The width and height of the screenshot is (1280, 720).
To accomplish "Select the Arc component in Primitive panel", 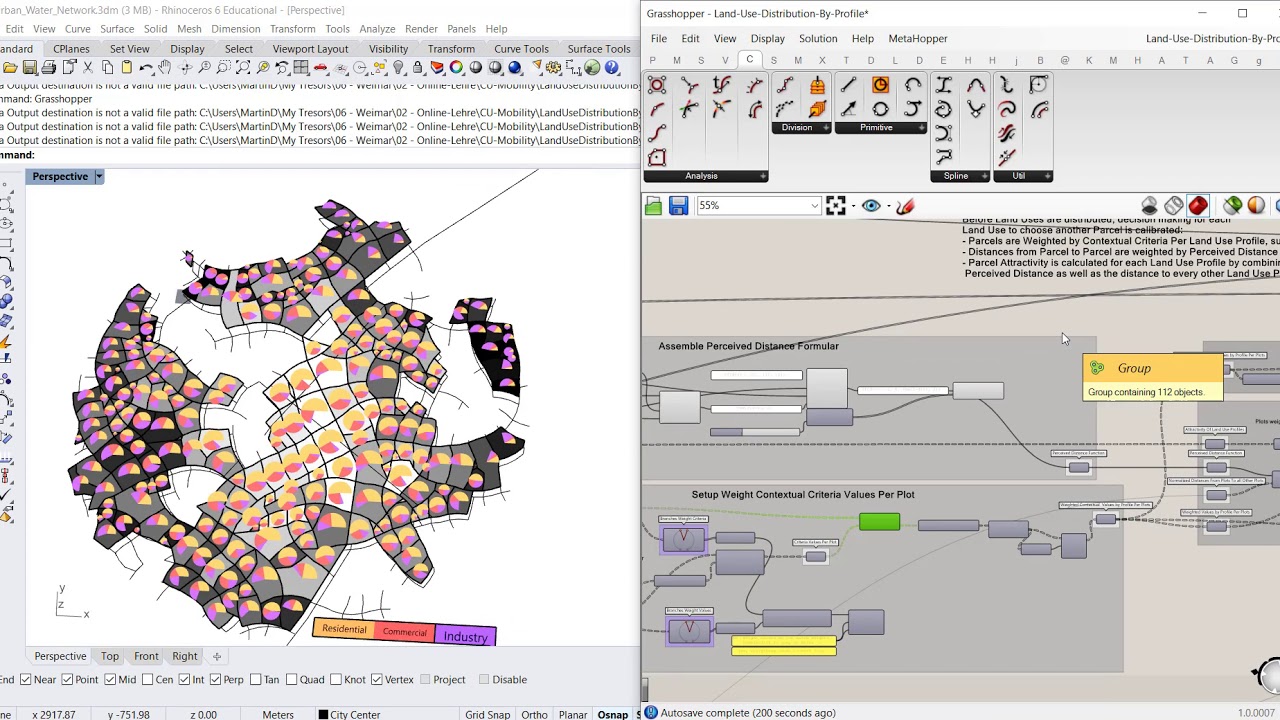I will (x=912, y=85).
